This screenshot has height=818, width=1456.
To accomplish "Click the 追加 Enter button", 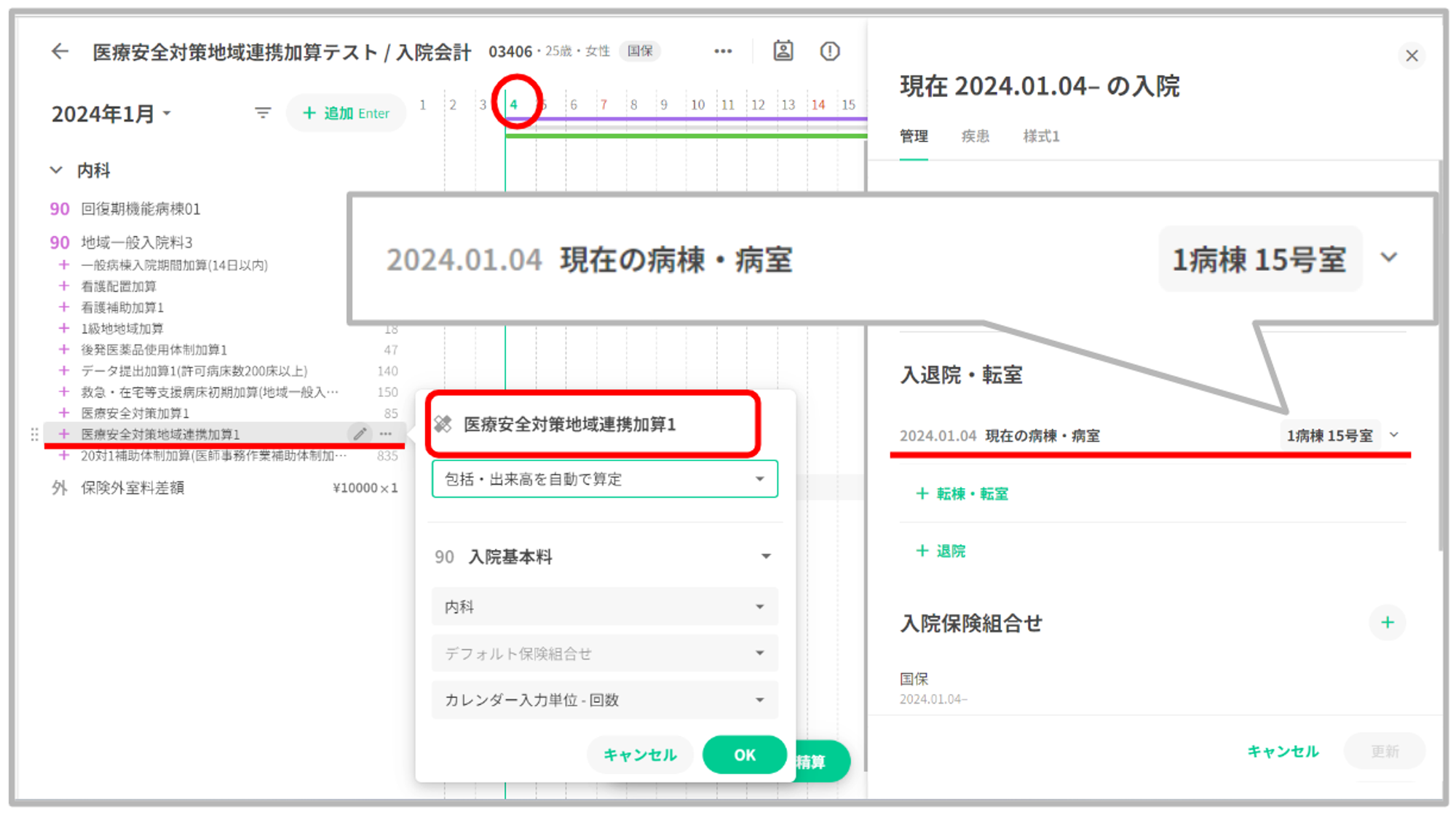I will pos(347,114).
